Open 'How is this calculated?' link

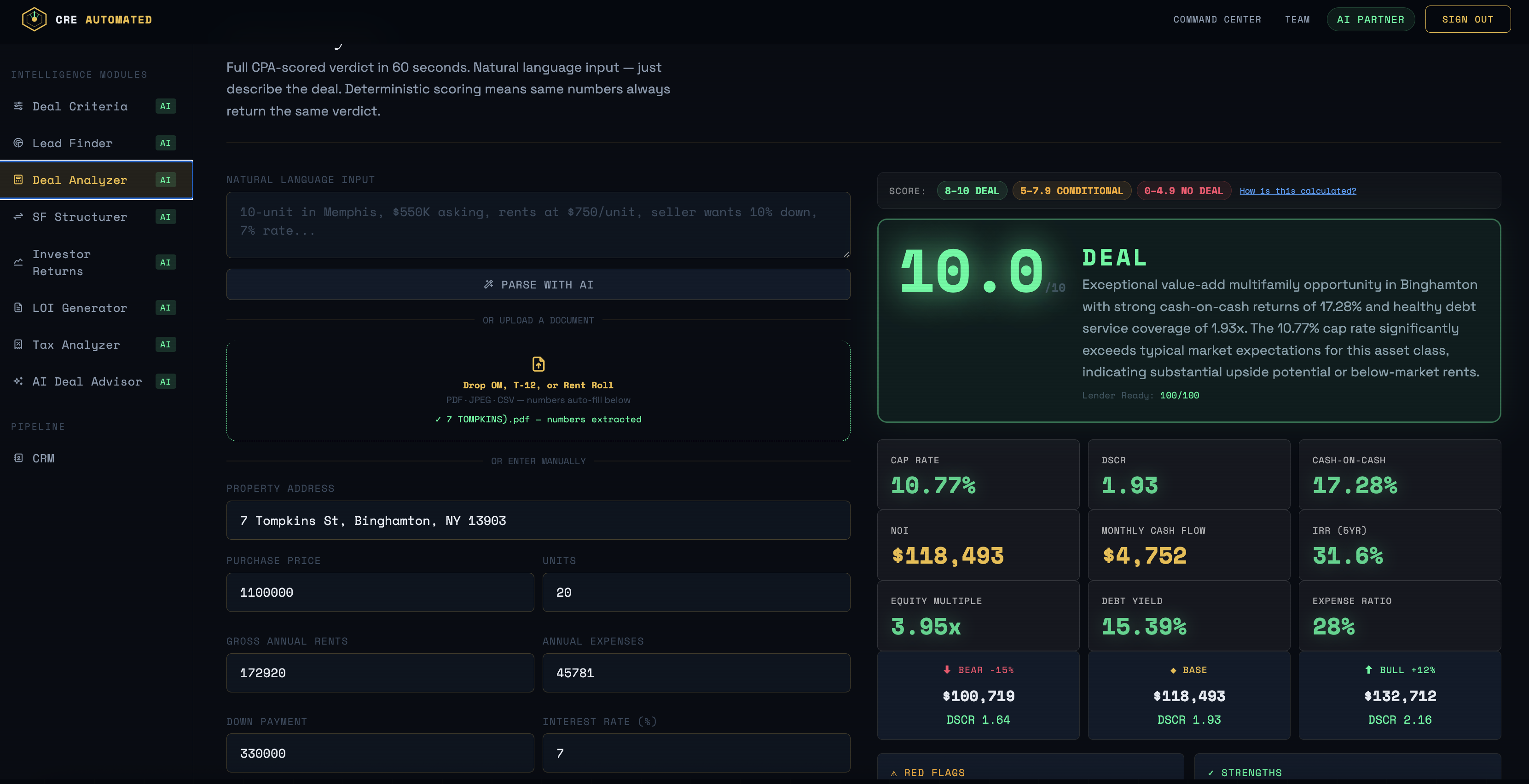[1297, 190]
